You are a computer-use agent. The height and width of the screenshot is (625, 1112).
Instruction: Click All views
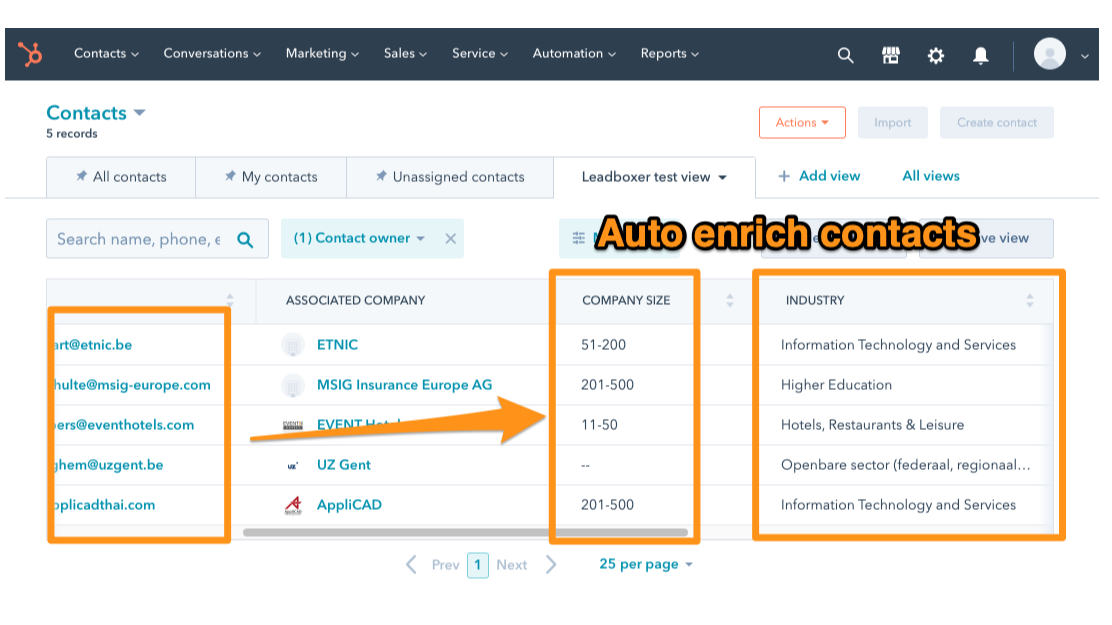930,176
